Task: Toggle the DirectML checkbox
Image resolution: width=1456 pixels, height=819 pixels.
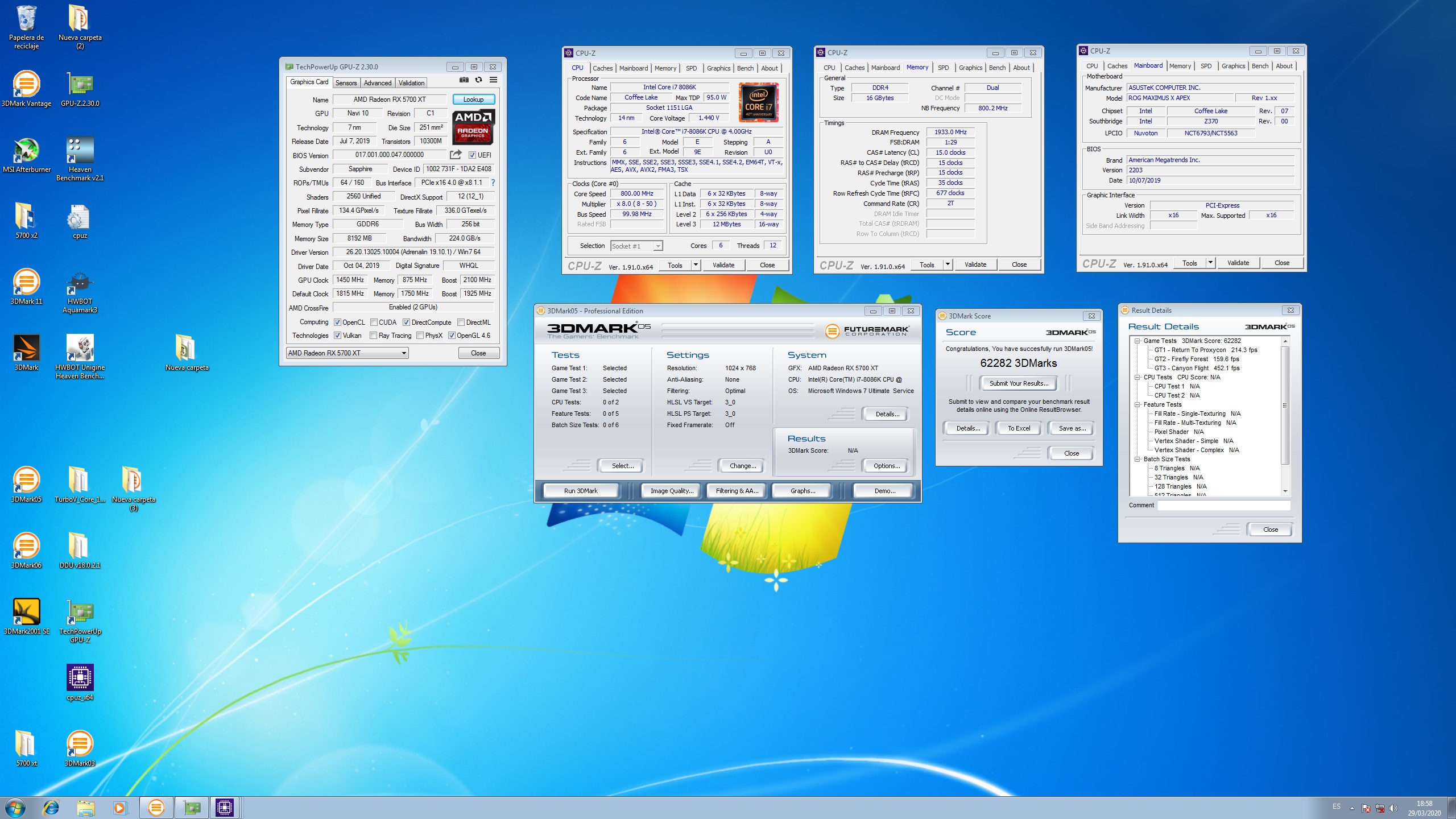Action: (461, 322)
